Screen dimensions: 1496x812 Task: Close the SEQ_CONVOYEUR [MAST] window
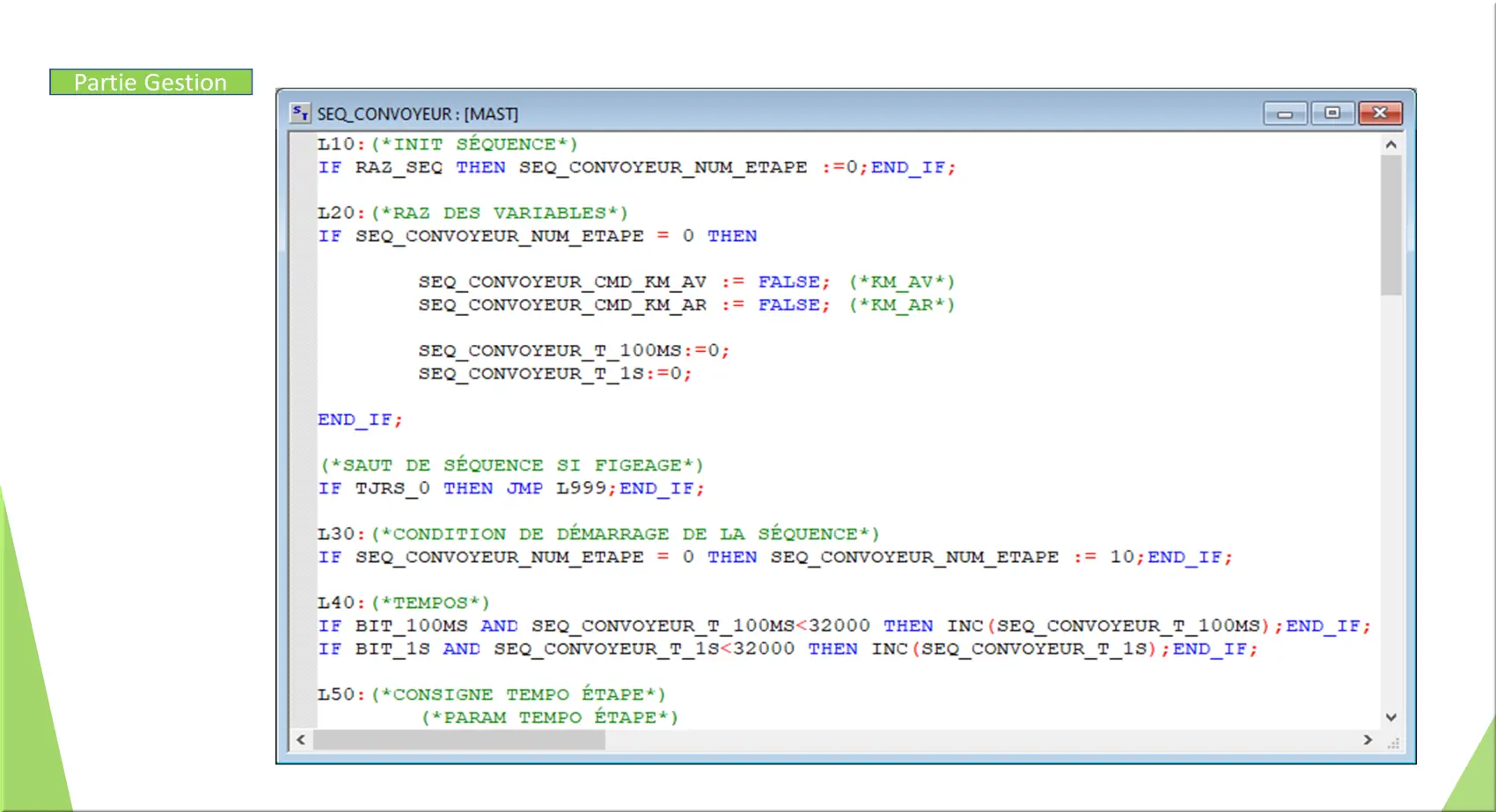tap(1380, 113)
